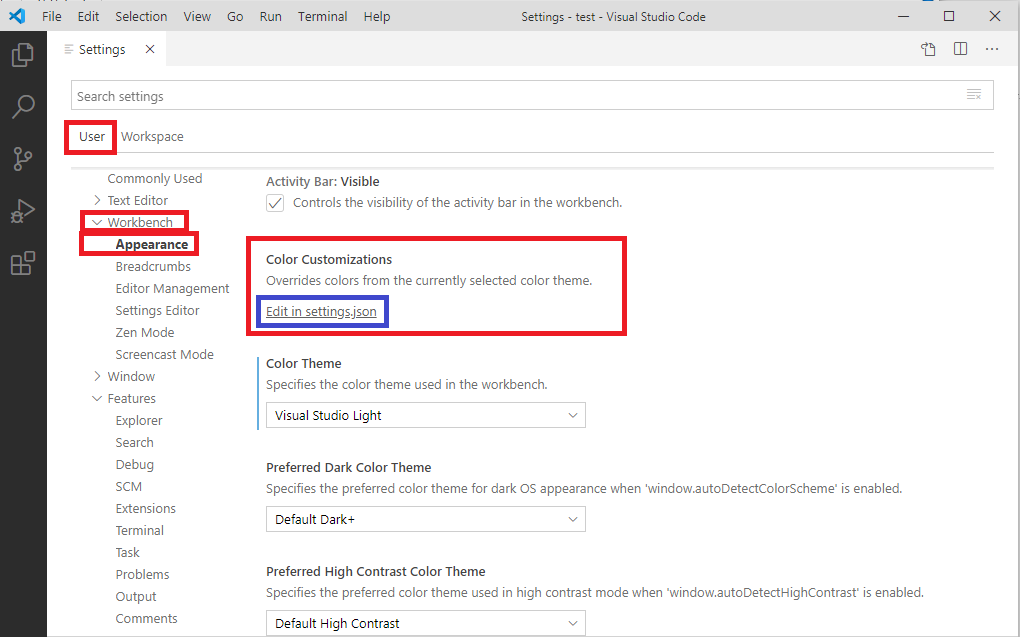This screenshot has height=637, width=1020.
Task: Select Comments under Features
Action: tap(146, 618)
